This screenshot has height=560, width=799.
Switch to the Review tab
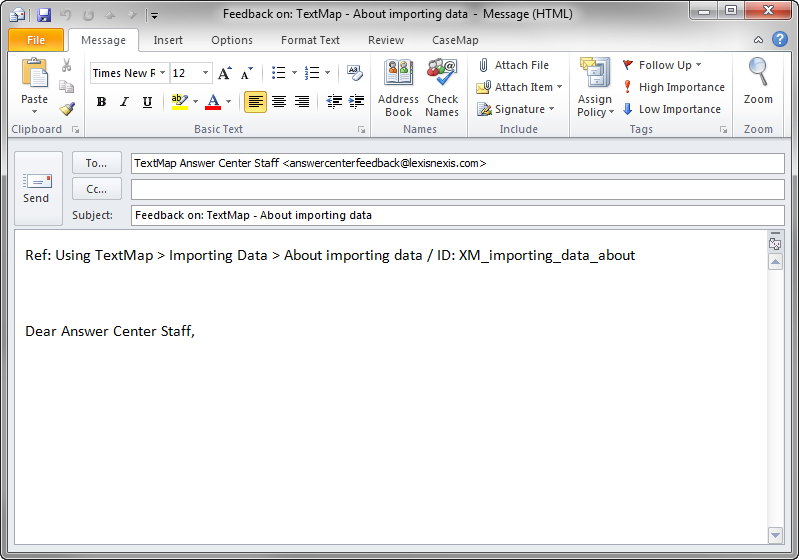coord(386,40)
